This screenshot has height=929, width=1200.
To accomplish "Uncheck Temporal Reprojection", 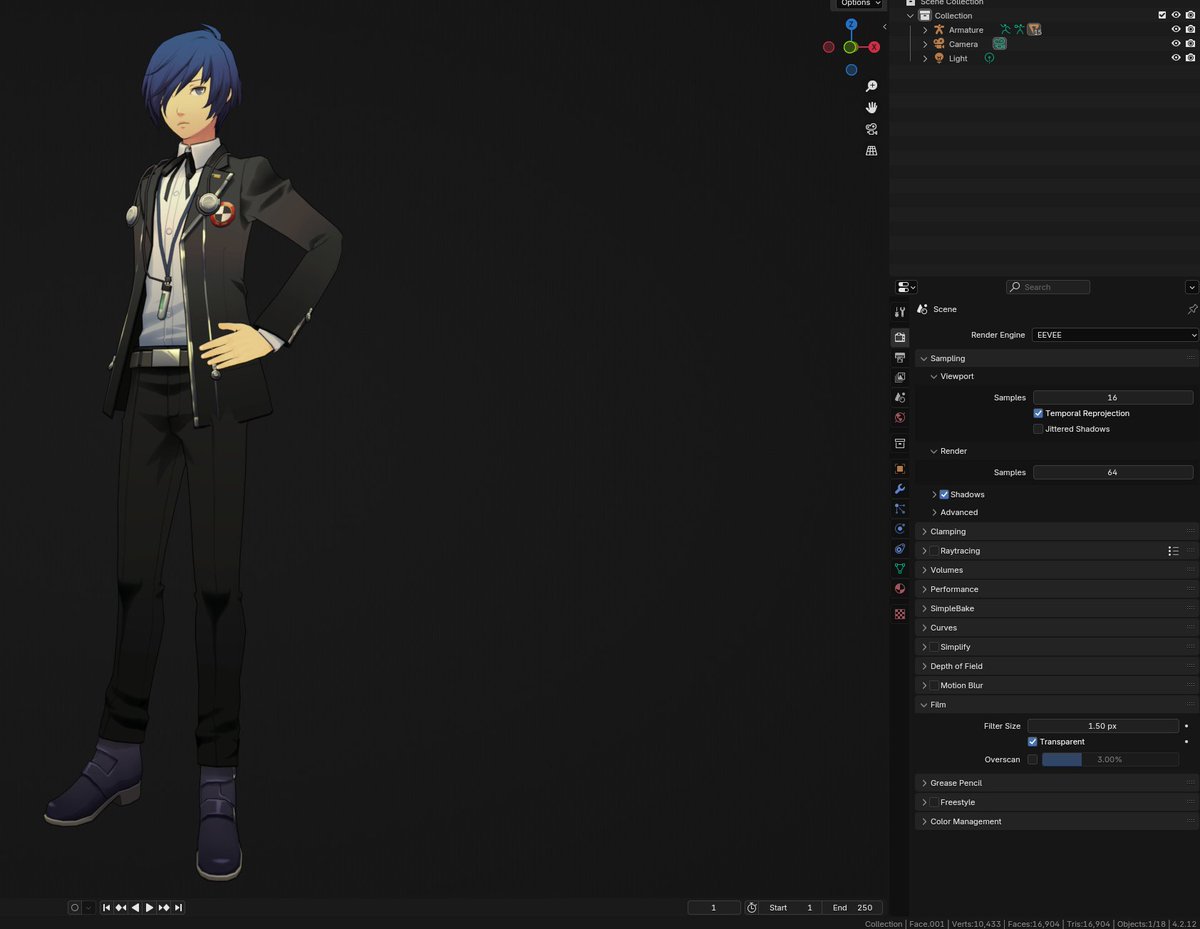I will click(x=1038, y=413).
